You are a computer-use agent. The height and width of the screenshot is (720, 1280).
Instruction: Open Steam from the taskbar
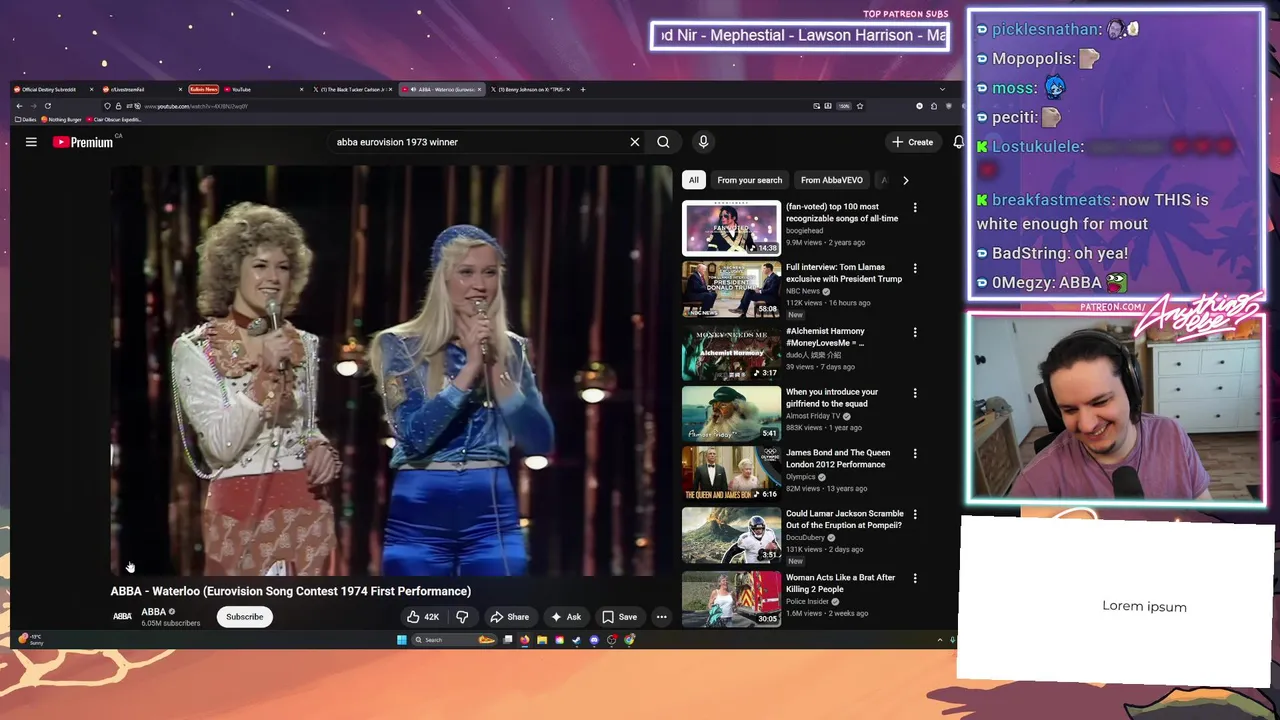[x=576, y=640]
